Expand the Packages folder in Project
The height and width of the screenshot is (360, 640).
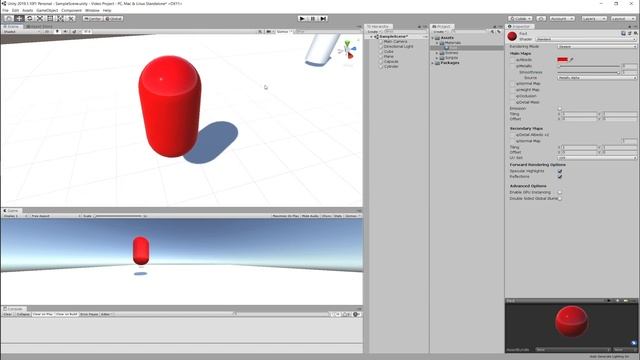click(x=433, y=63)
